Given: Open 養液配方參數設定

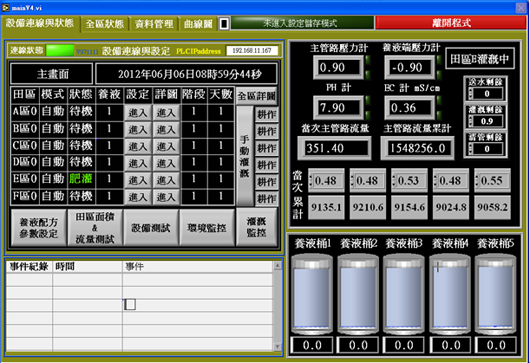Looking at the screenshot, I should tap(39, 228).
